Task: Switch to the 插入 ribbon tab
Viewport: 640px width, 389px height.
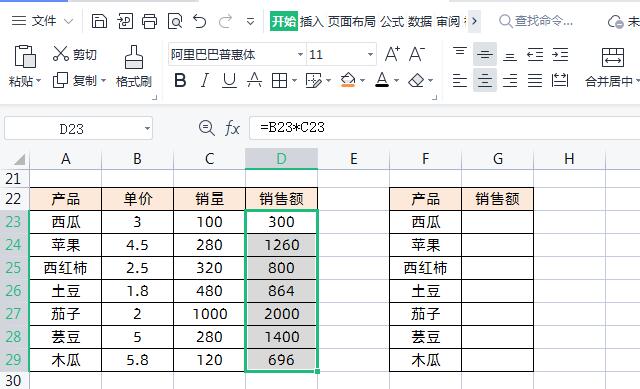Action: [312, 21]
